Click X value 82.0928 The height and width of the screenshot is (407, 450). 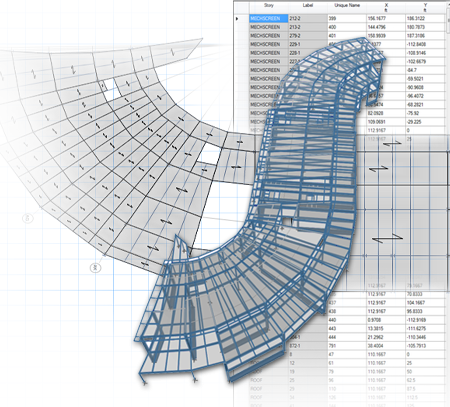pos(386,113)
